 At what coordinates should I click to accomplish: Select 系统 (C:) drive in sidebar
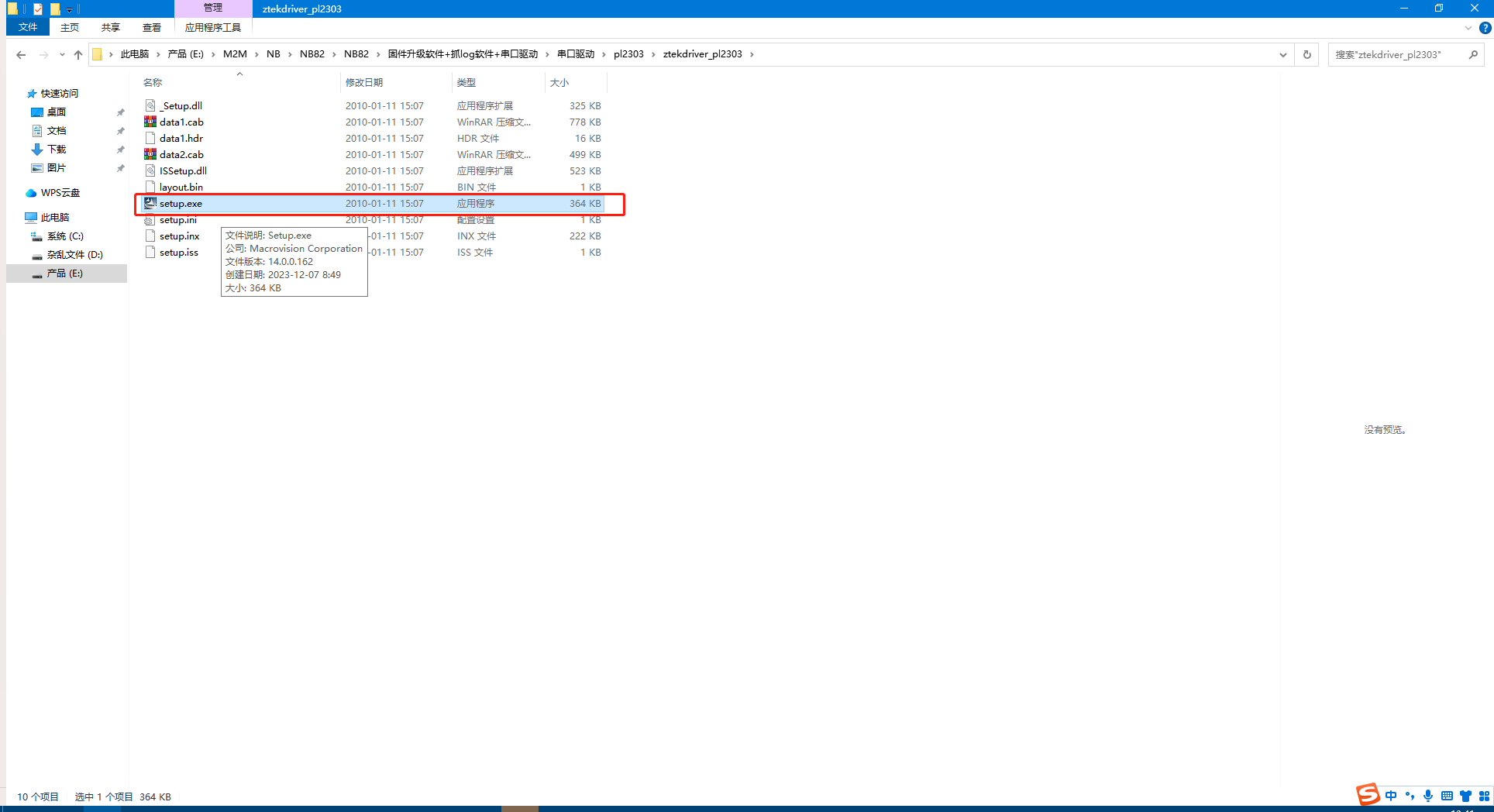[65, 236]
